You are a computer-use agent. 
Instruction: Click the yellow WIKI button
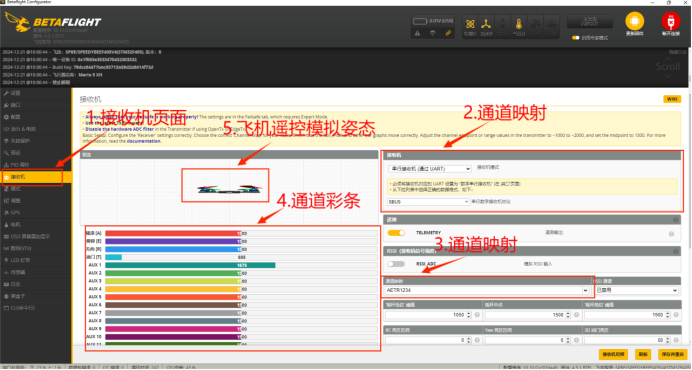[672, 99]
